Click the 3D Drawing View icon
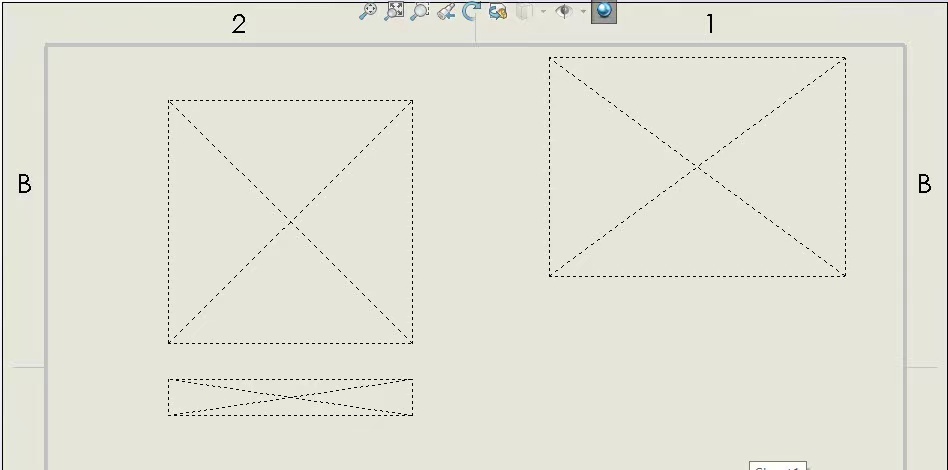 pos(498,11)
